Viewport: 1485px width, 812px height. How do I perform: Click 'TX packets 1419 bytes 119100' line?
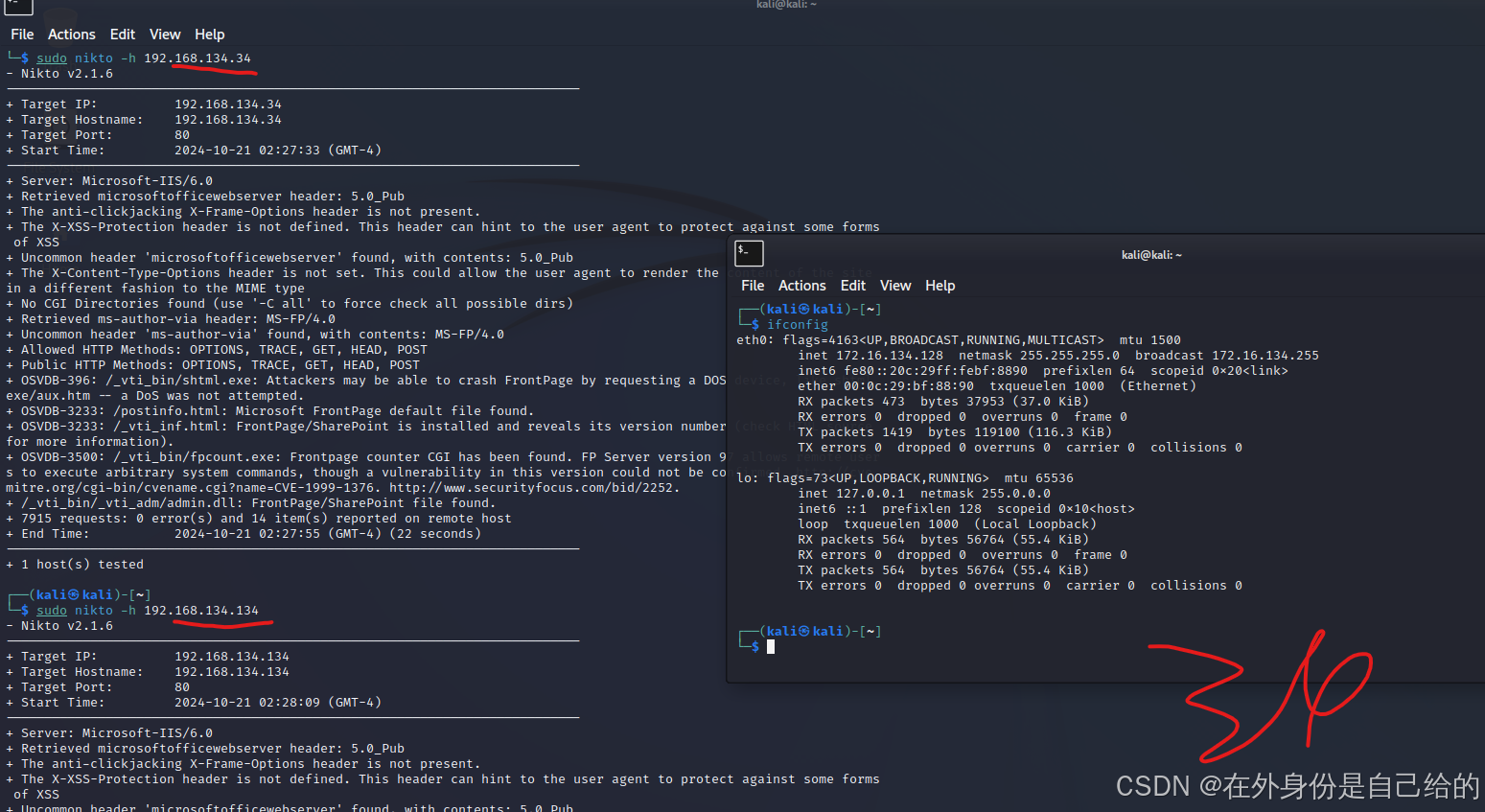point(955,432)
